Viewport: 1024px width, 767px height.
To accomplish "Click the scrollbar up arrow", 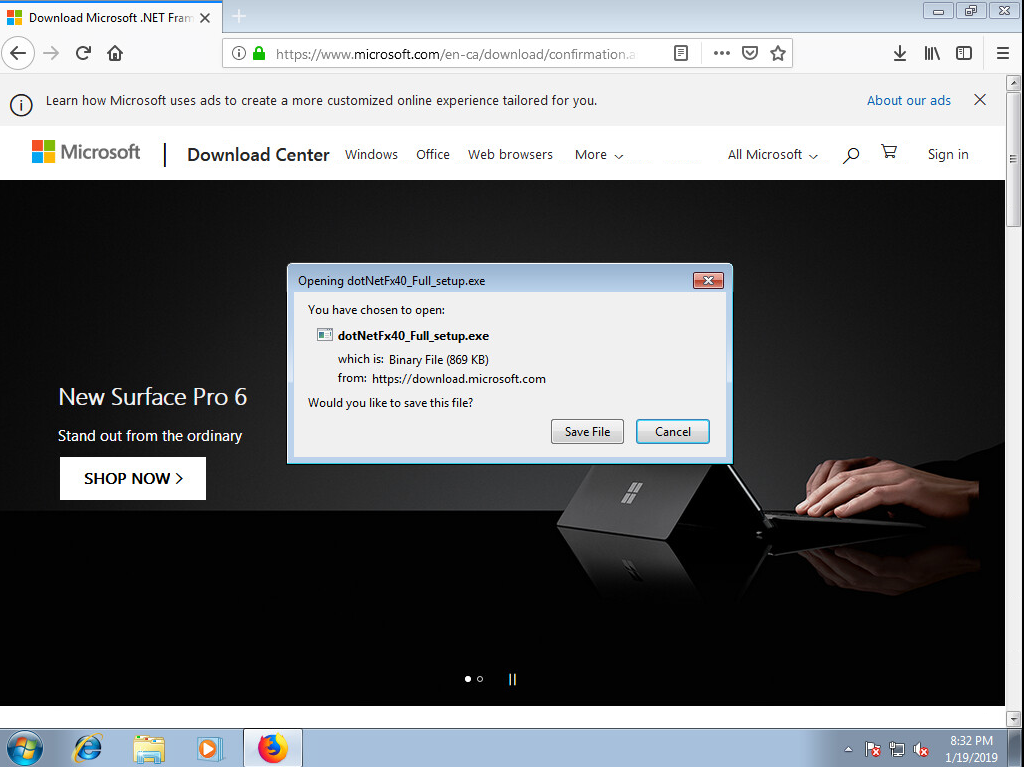I will (x=1013, y=82).
